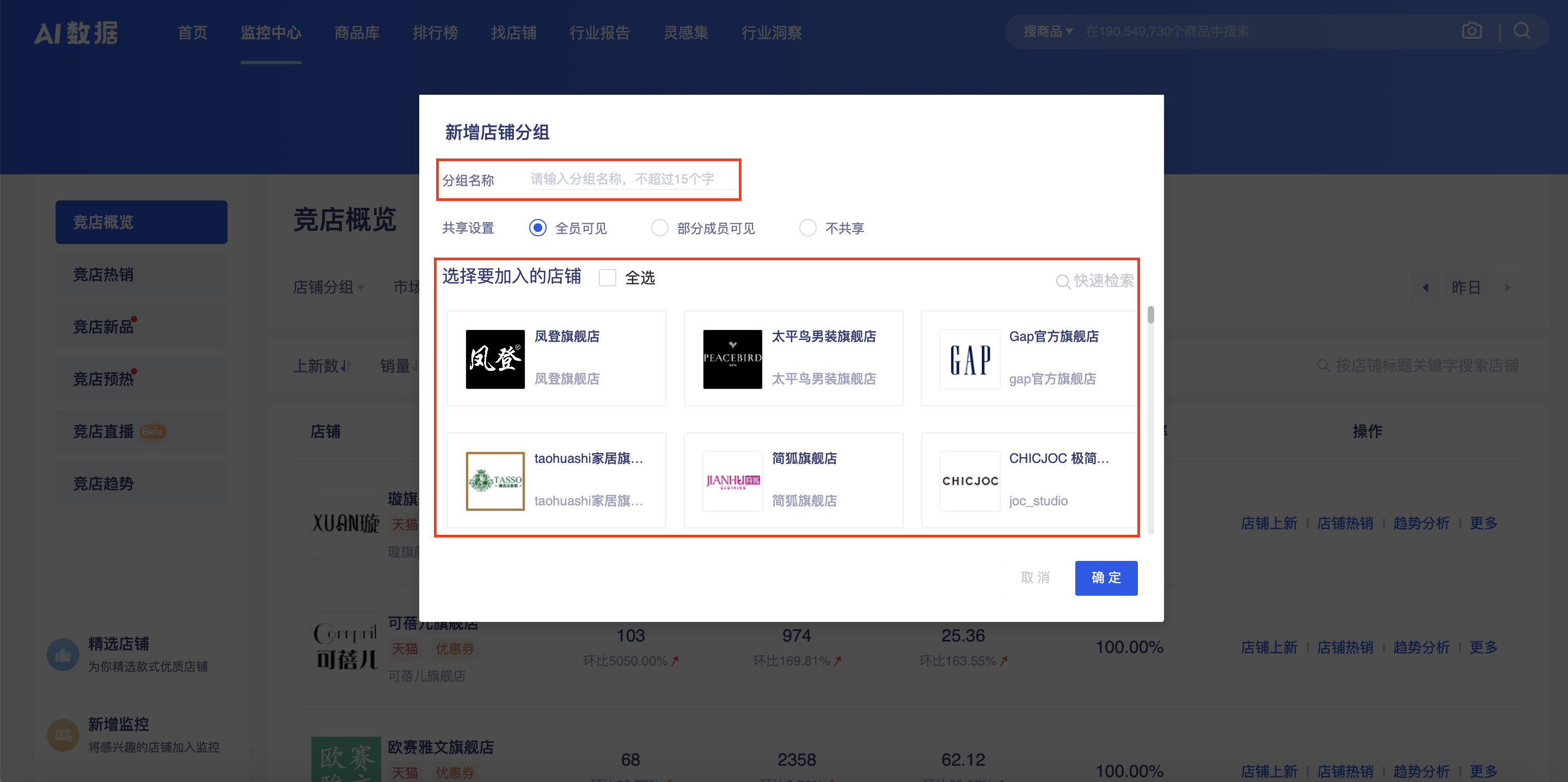1568x782 pixels.
Task: Click the 新增监控 icon in sidebar
Action: click(63, 735)
